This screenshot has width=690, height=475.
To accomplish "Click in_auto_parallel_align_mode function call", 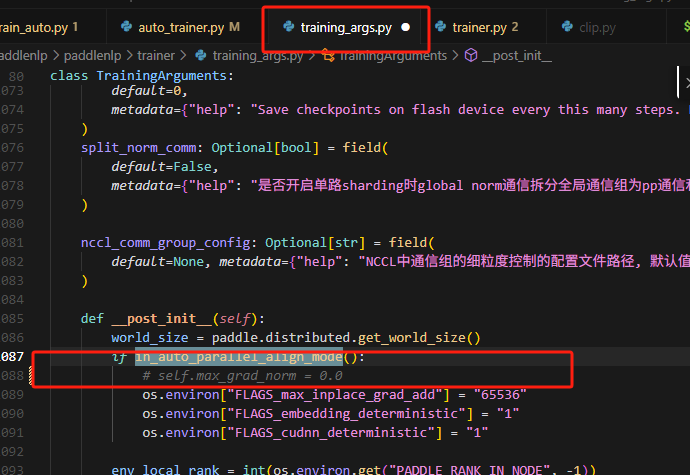I will (240, 358).
